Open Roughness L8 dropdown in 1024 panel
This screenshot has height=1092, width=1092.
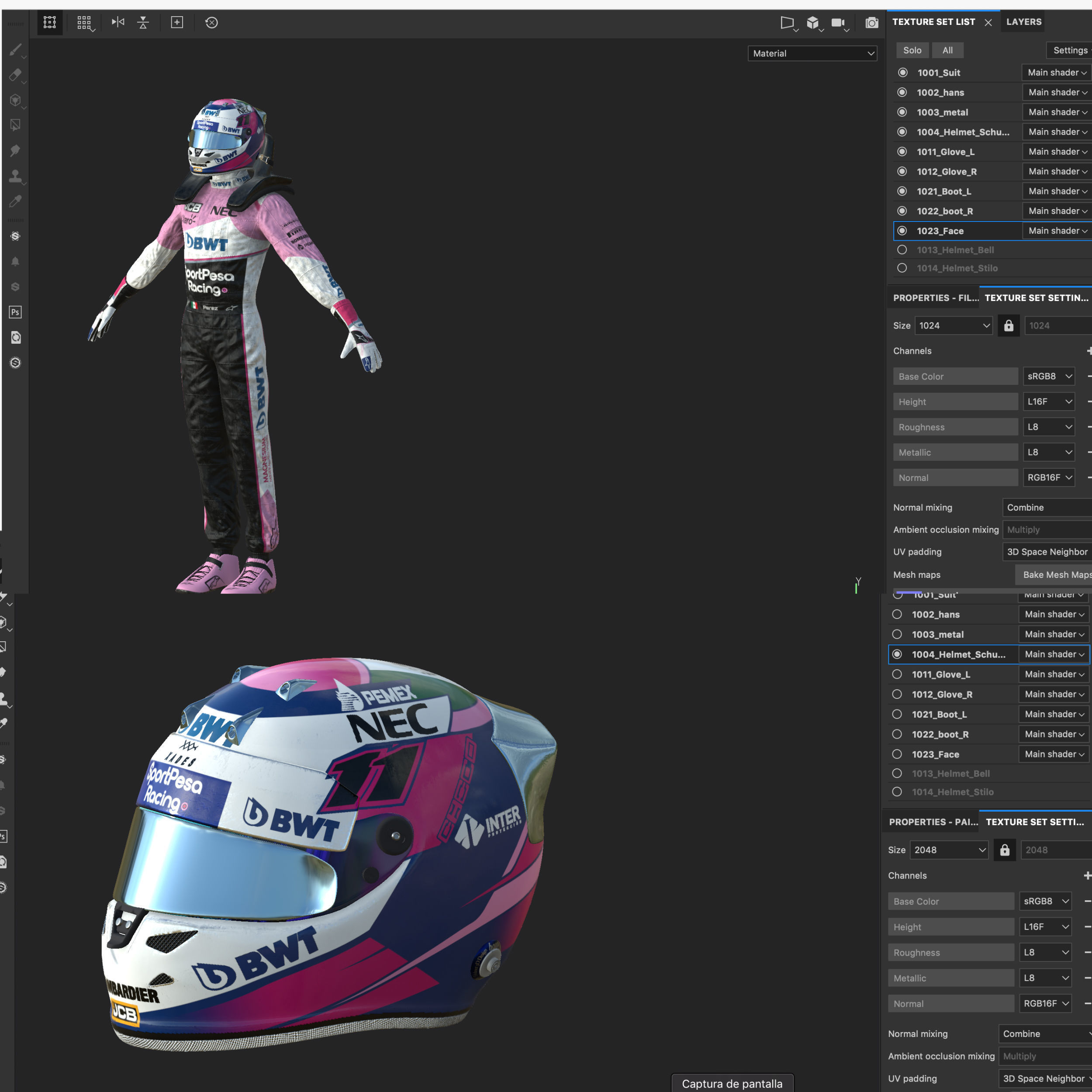(1049, 427)
